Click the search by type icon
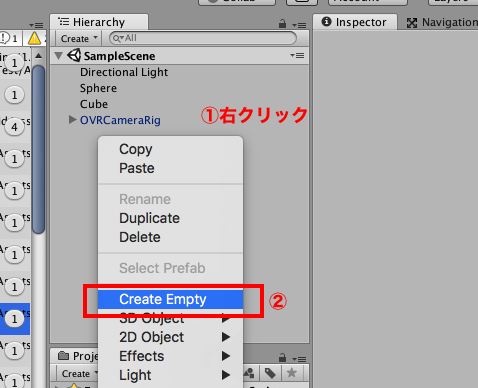The height and width of the screenshot is (388, 478). pyautogui.click(x=249, y=373)
